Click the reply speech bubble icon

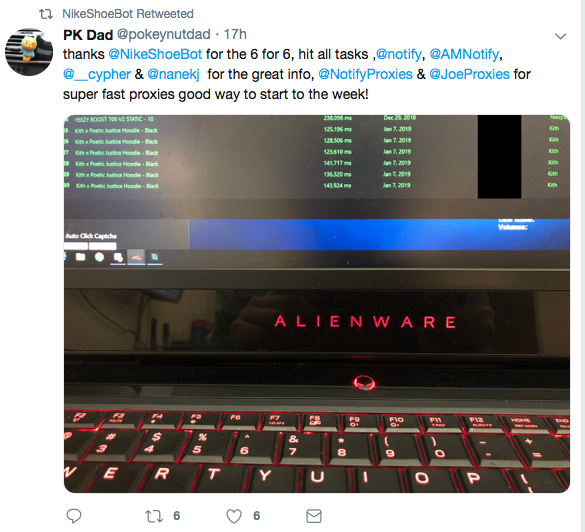(74, 516)
